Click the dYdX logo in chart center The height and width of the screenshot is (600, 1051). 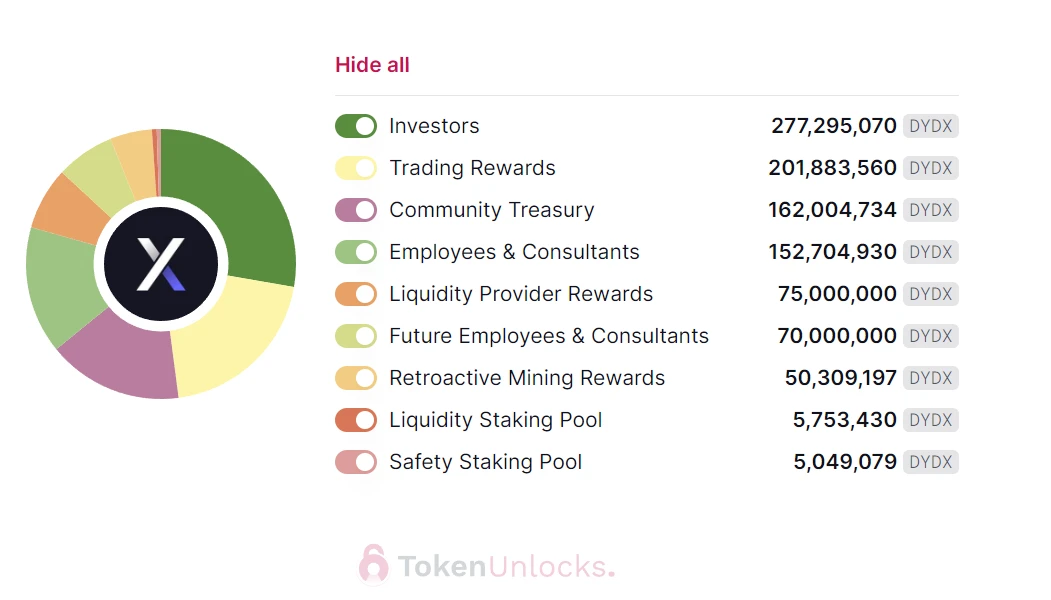point(161,264)
